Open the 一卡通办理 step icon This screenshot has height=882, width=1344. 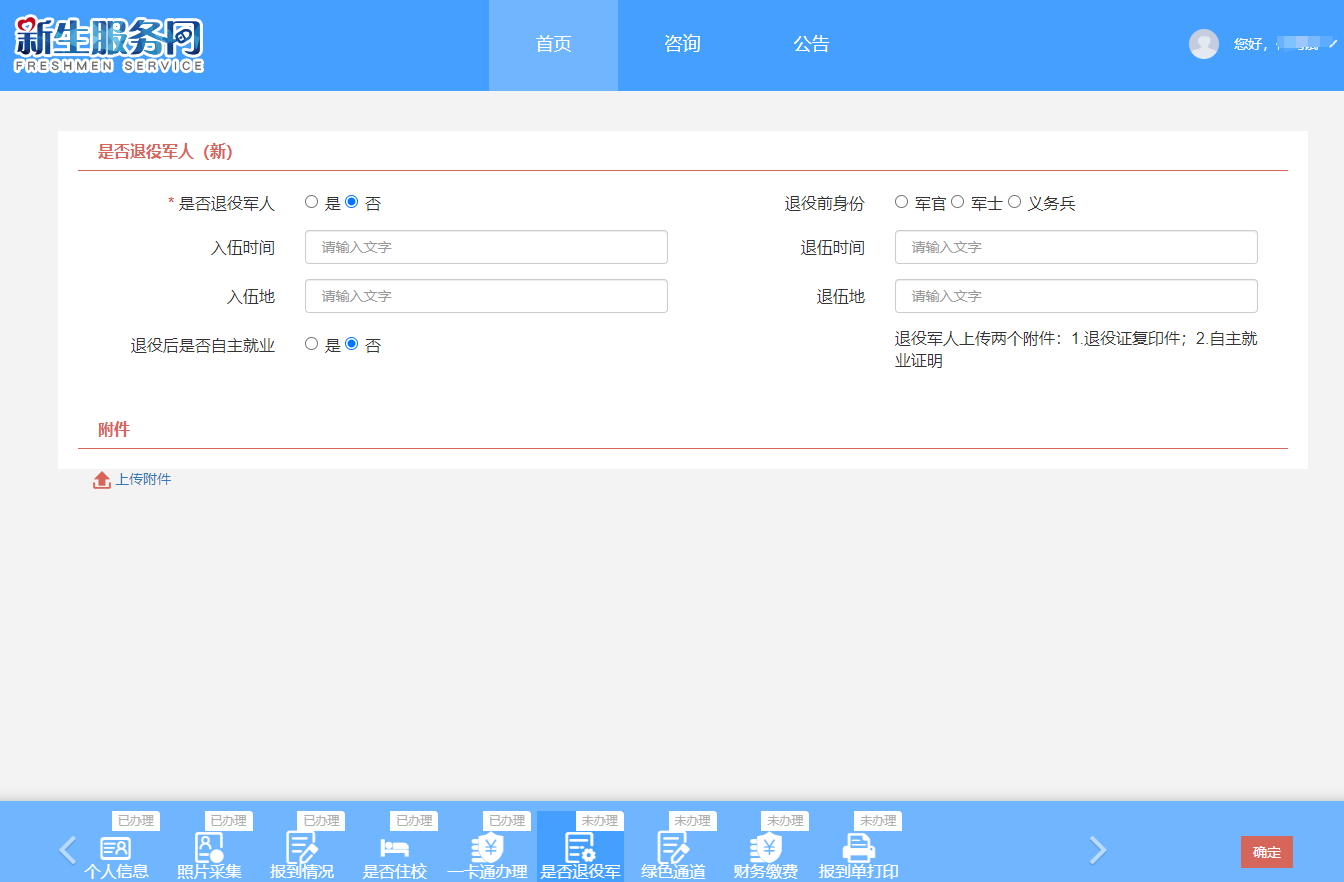(x=487, y=848)
